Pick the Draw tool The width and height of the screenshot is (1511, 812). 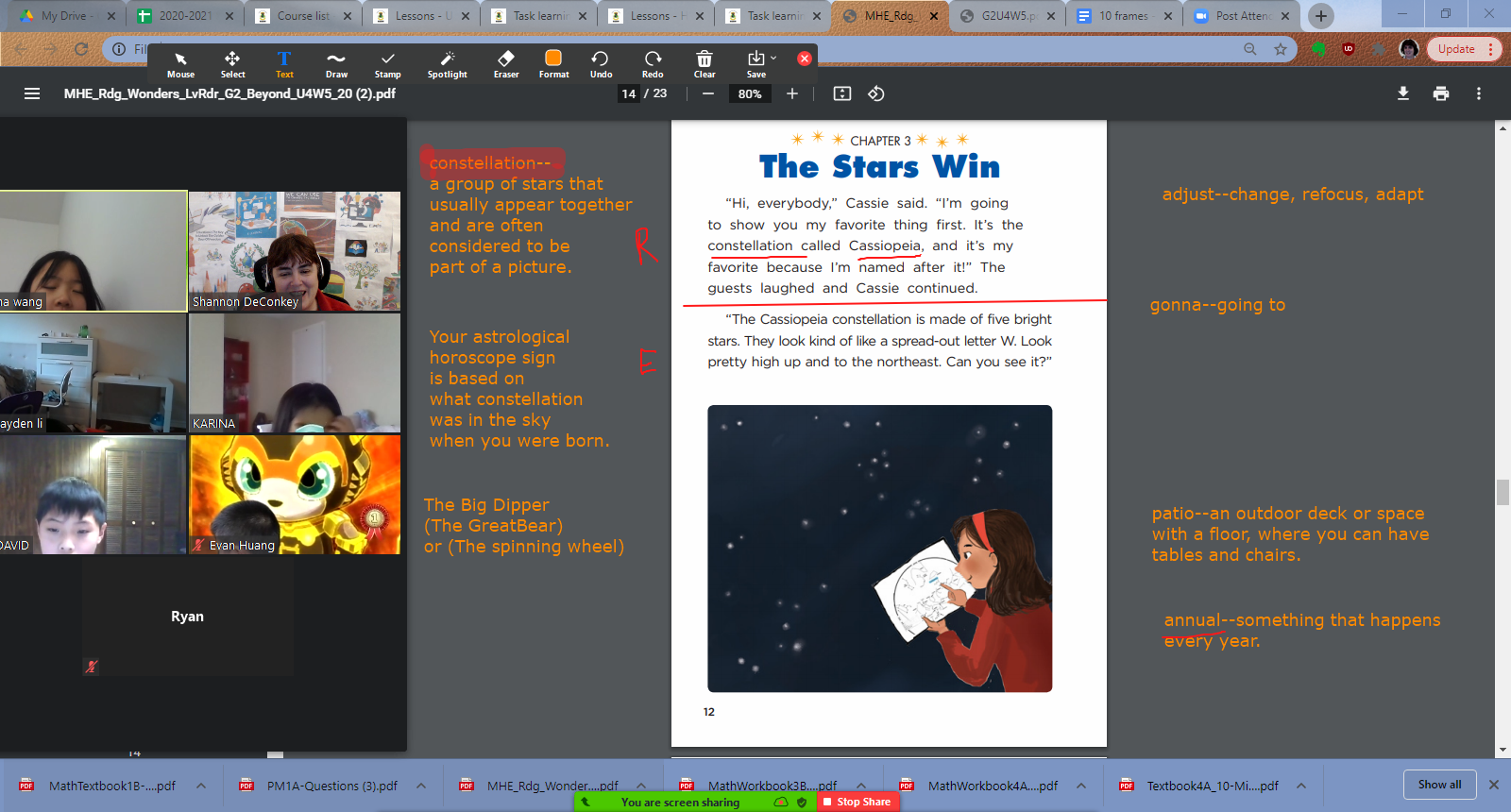(x=336, y=64)
